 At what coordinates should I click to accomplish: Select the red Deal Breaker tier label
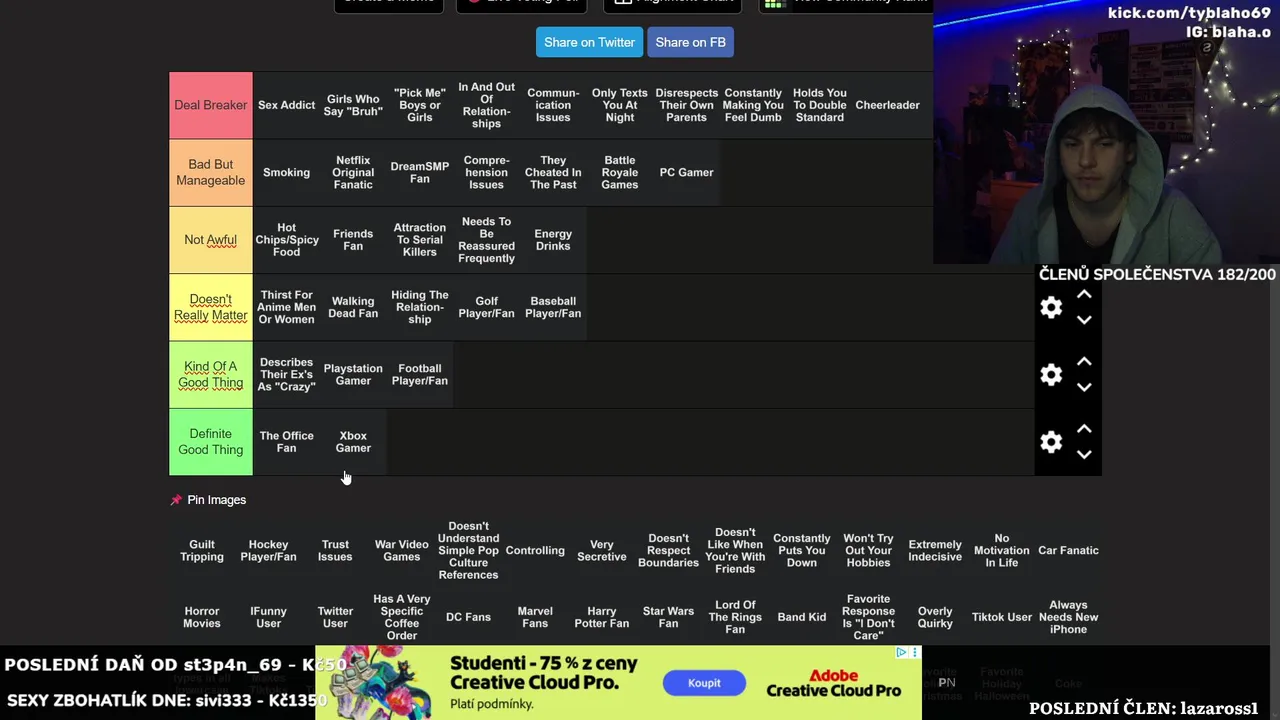tap(210, 105)
